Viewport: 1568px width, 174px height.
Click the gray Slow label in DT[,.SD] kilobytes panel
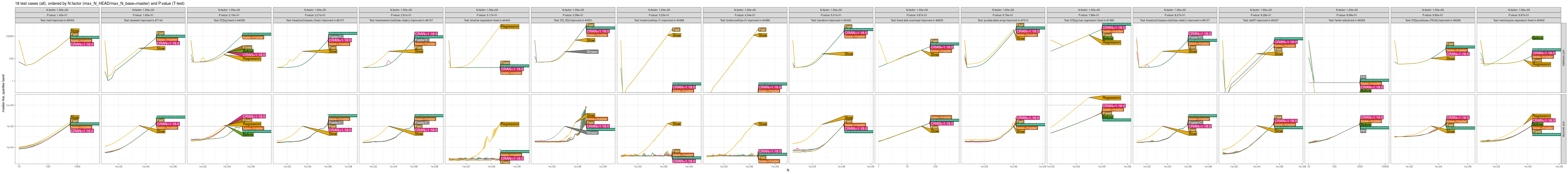click(x=592, y=52)
